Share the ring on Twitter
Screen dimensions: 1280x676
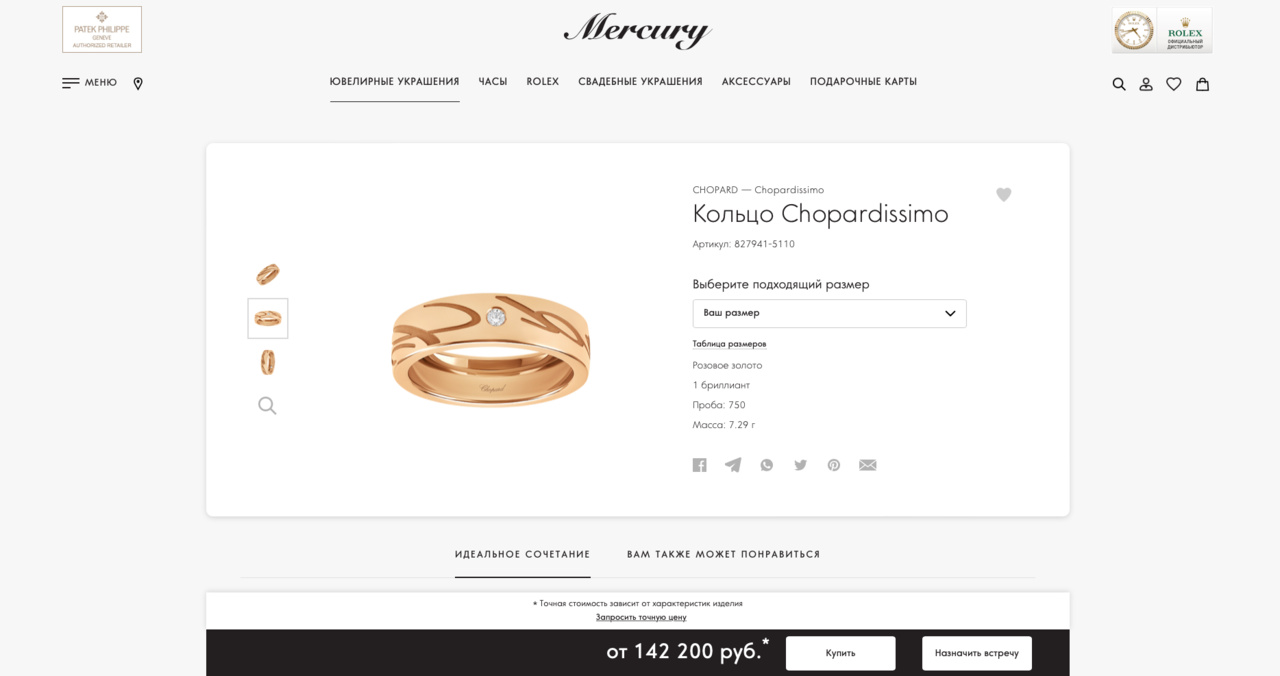coord(800,465)
